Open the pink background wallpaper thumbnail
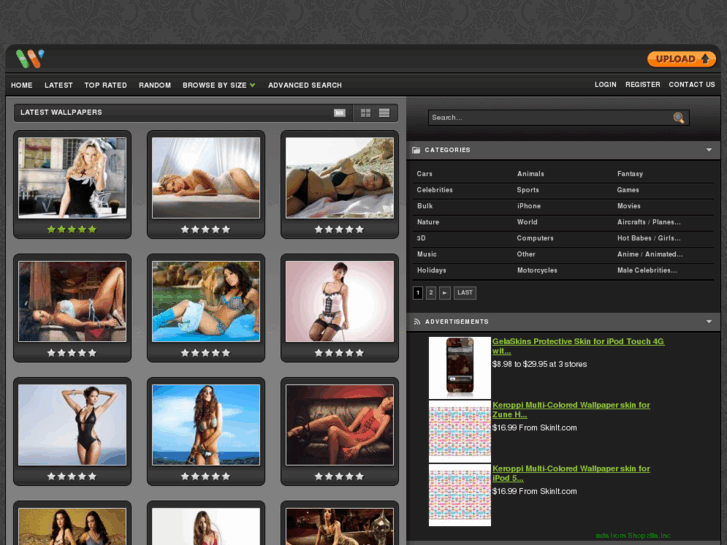 340,301
